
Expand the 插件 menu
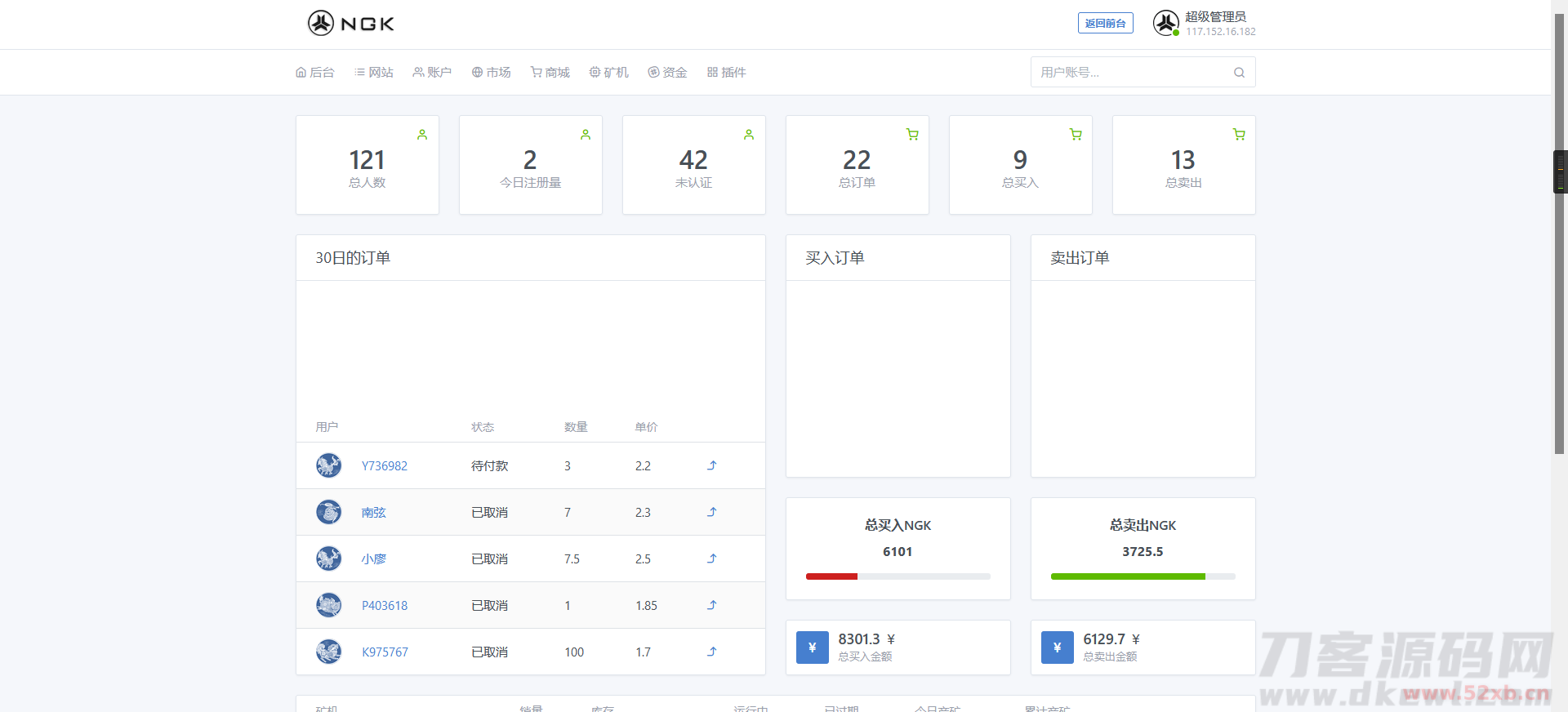pos(727,73)
